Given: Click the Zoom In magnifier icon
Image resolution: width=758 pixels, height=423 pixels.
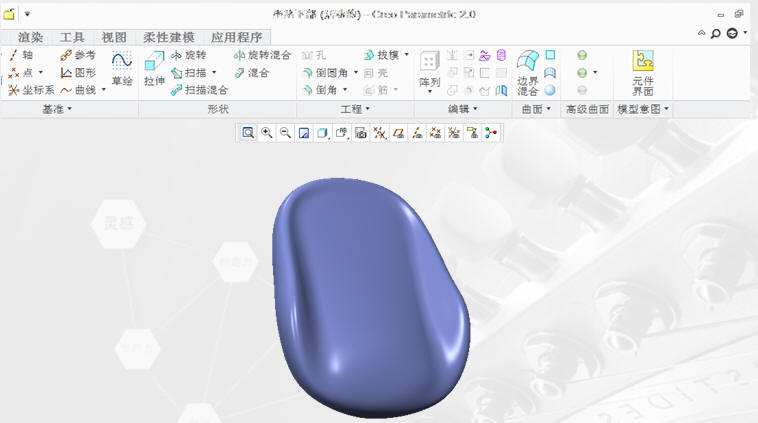Looking at the screenshot, I should pyautogui.click(x=266, y=133).
